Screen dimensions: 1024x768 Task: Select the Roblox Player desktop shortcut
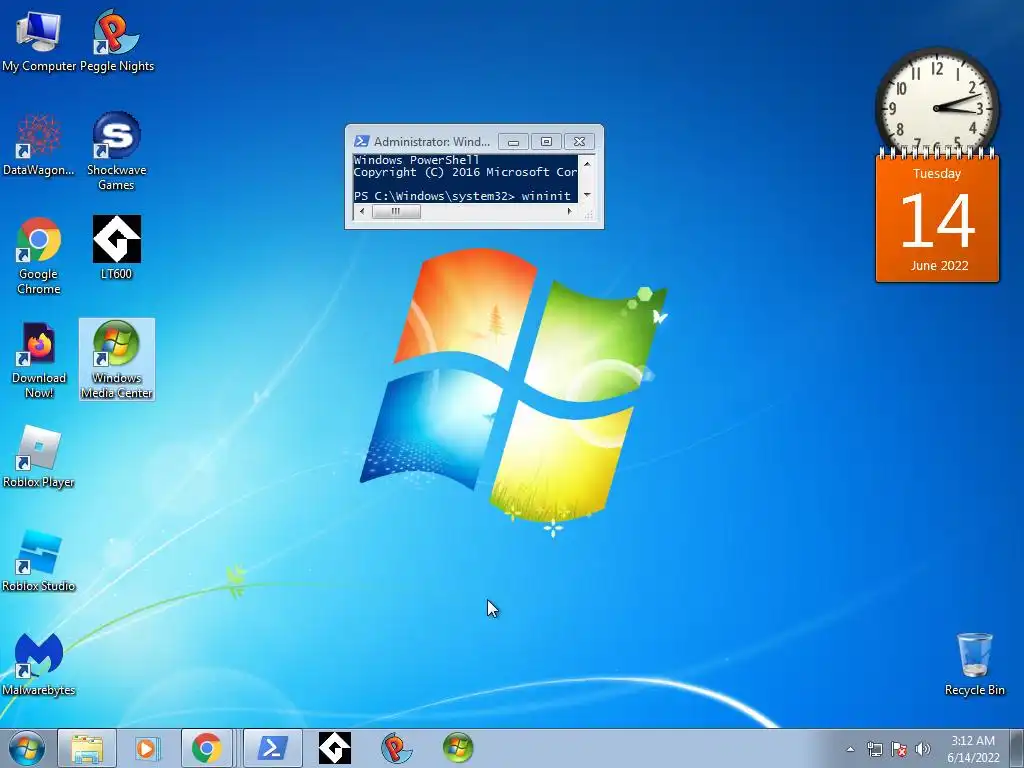39,456
